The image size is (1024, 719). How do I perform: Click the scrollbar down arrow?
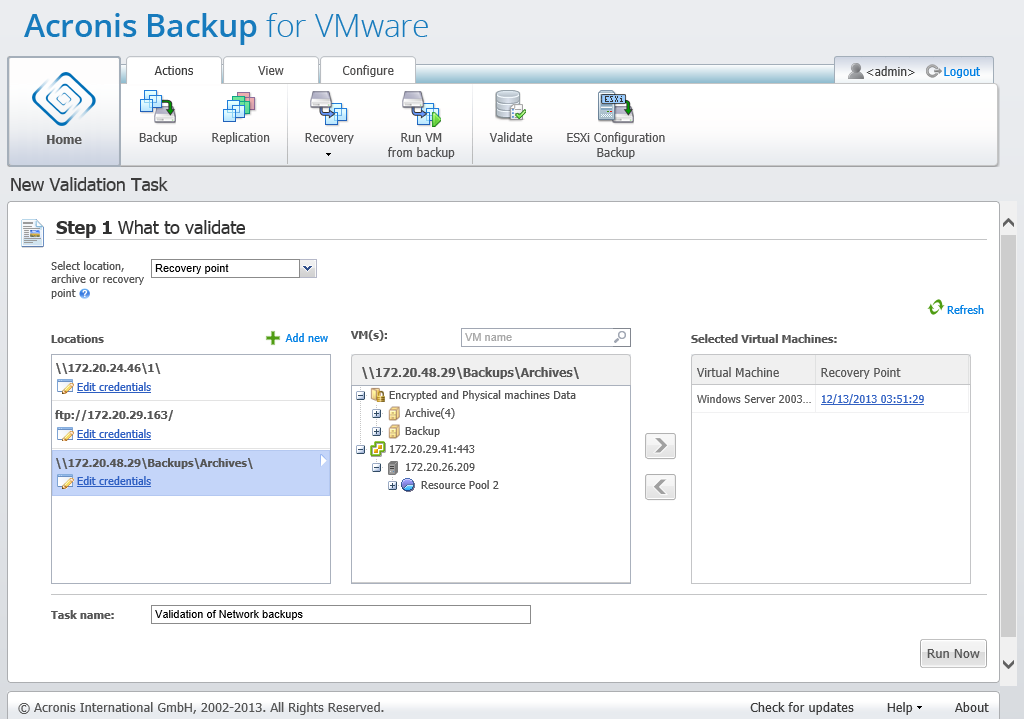pos(1008,664)
